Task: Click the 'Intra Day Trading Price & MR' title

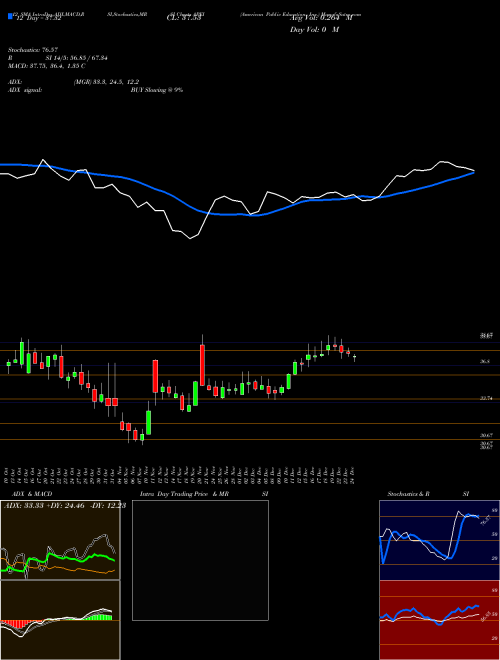Action: click(184, 494)
